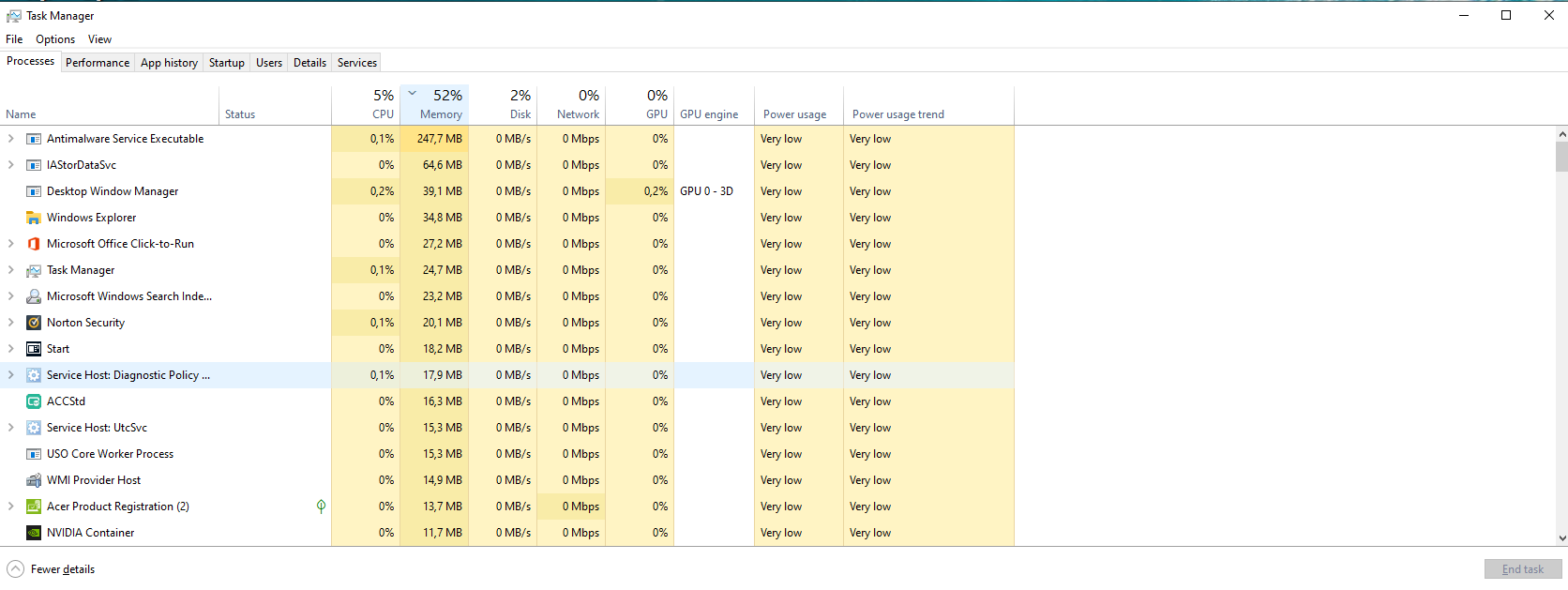Switch to the Users tab
Viewport: 1568px width, 590px height.
click(269, 63)
